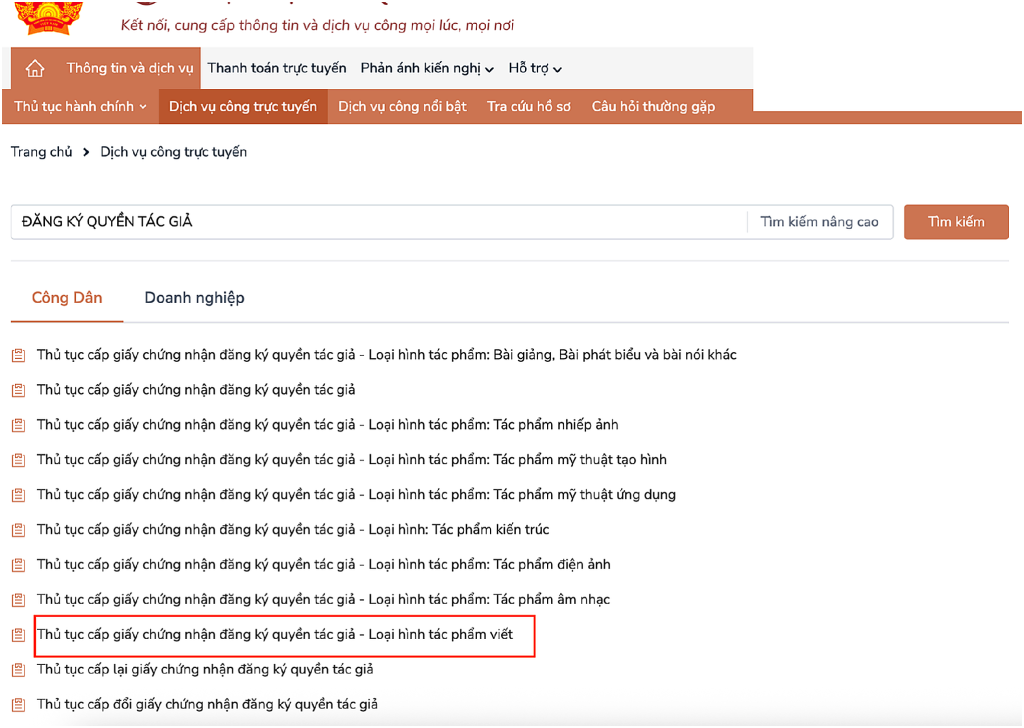Open Dịch vụ công nổi bật menu
Screen dimensions: 1024x728
[x=402, y=106]
